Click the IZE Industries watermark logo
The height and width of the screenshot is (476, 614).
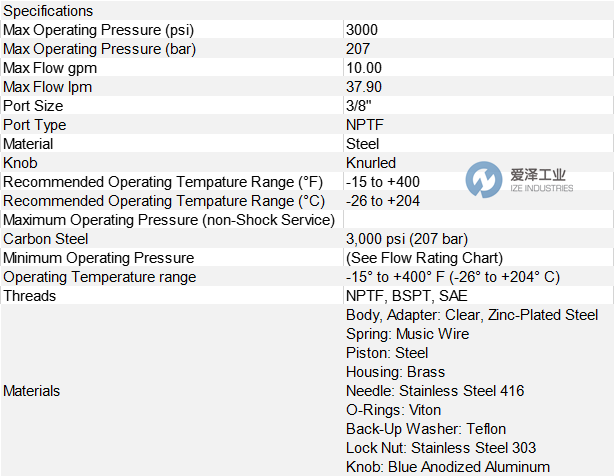coord(518,181)
